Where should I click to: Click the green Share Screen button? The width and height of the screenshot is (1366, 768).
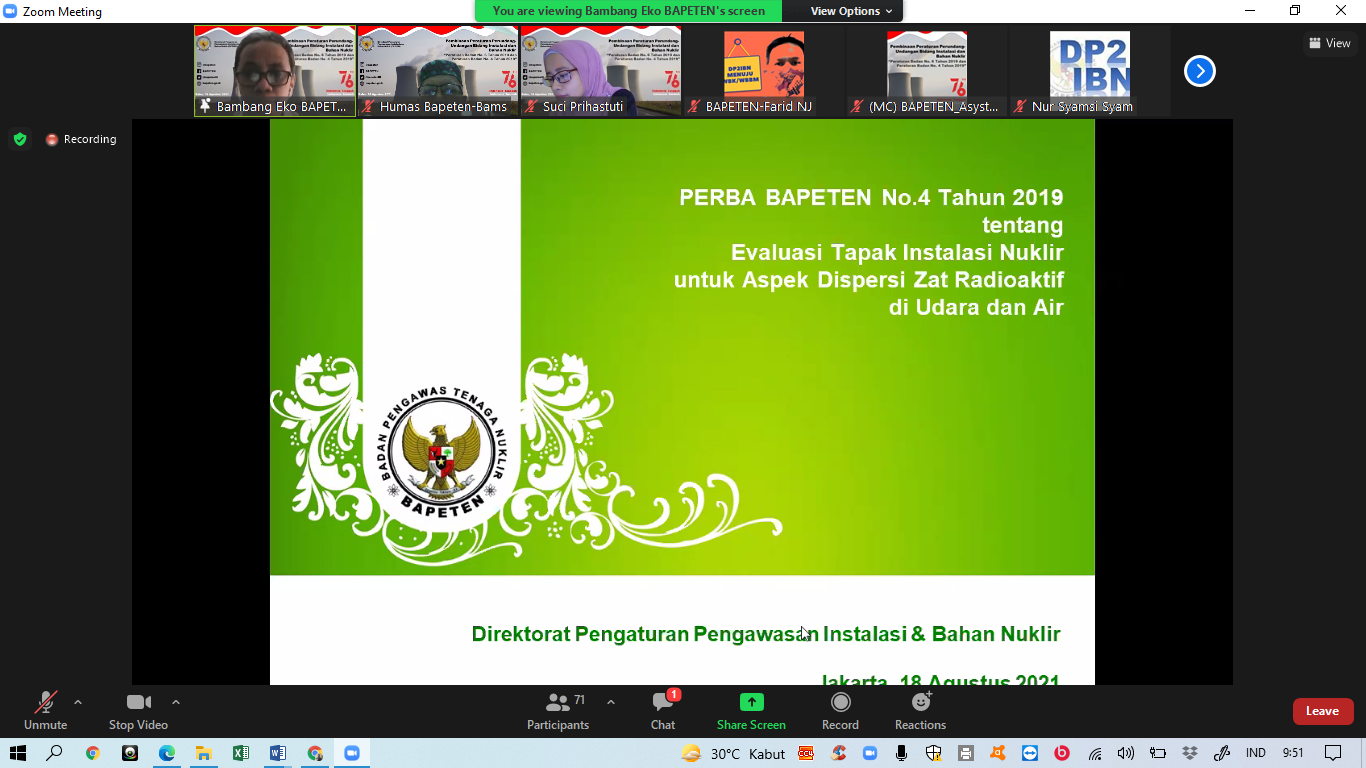click(x=751, y=711)
